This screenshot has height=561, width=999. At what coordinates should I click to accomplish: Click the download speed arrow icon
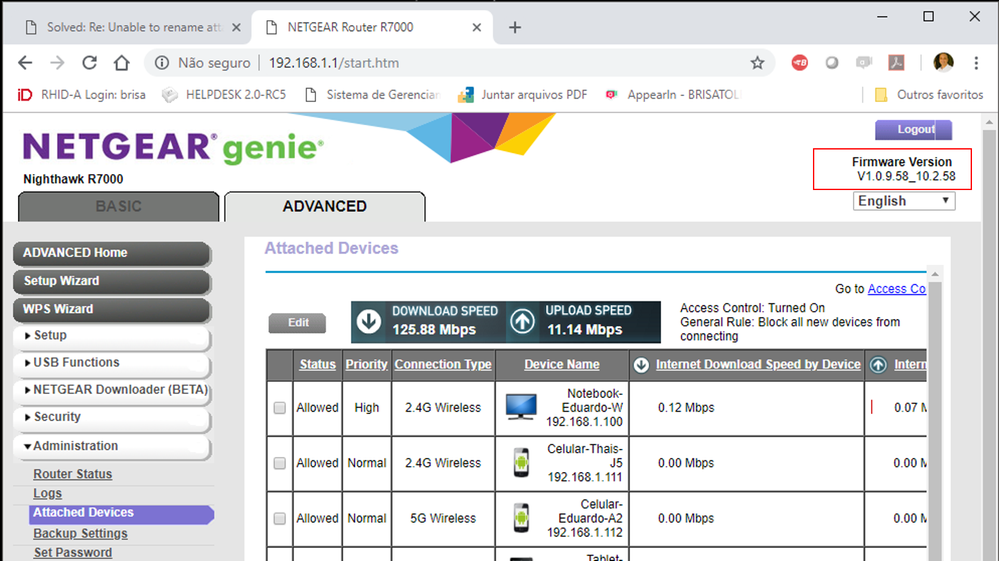[x=369, y=322]
